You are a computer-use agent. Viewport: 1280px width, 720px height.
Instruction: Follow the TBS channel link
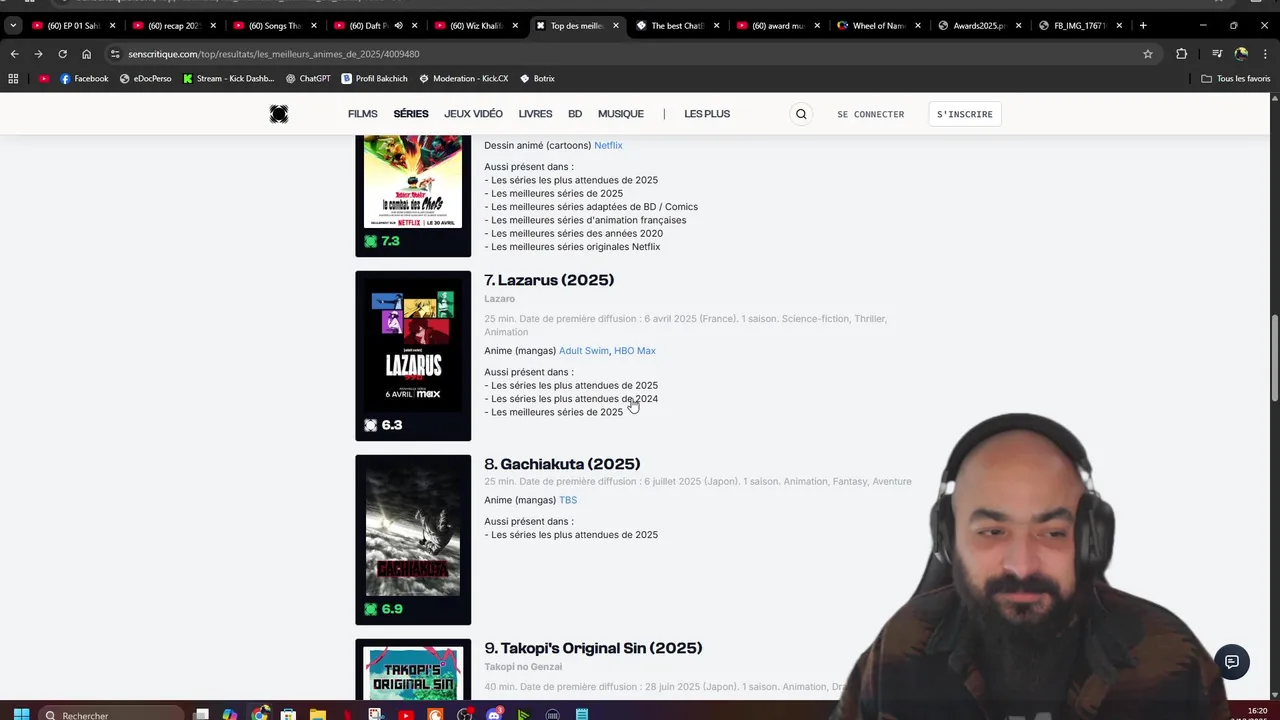tap(568, 500)
